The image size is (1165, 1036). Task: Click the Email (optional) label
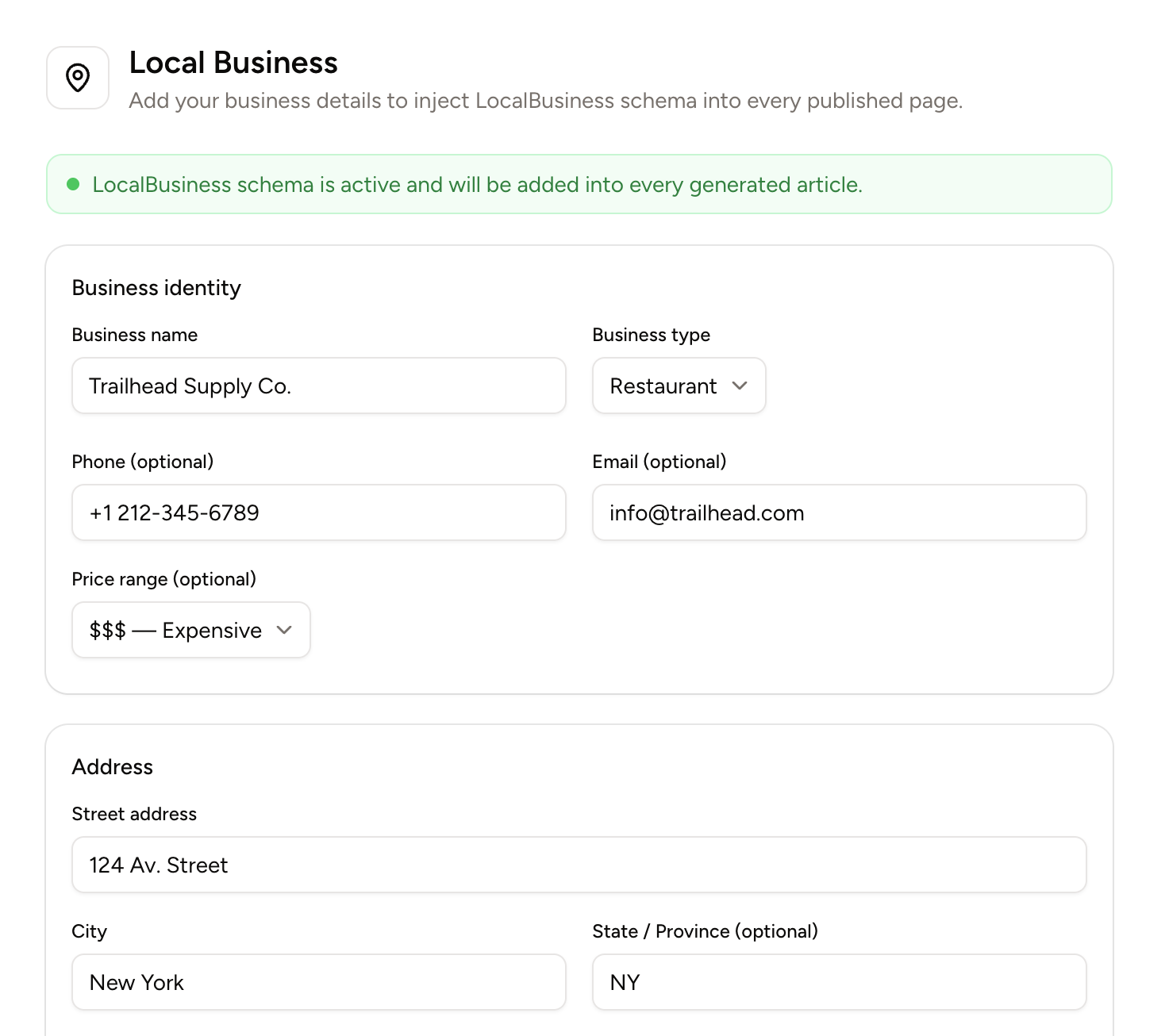pos(659,462)
